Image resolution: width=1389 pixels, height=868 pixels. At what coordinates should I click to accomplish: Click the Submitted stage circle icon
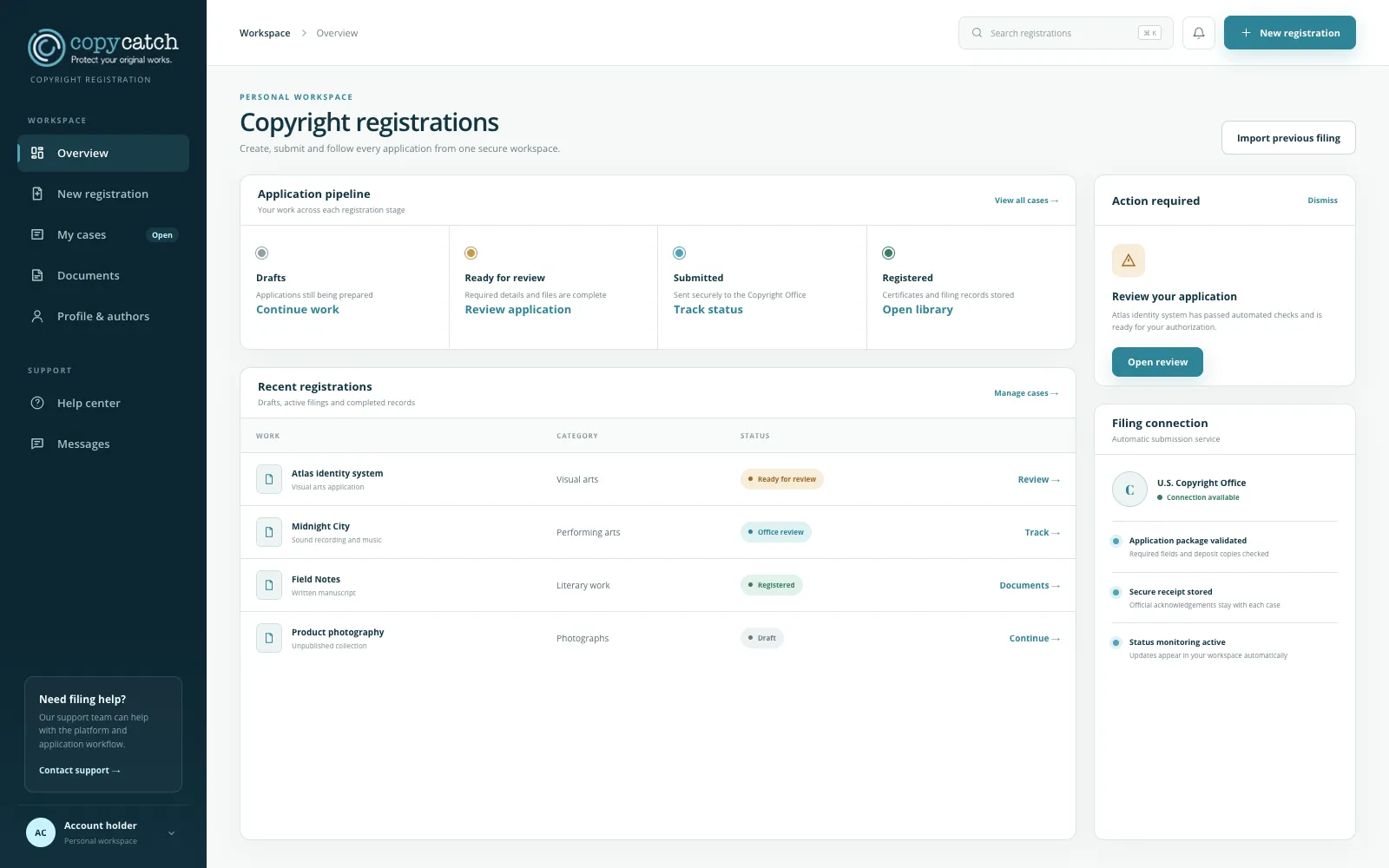coord(680,253)
